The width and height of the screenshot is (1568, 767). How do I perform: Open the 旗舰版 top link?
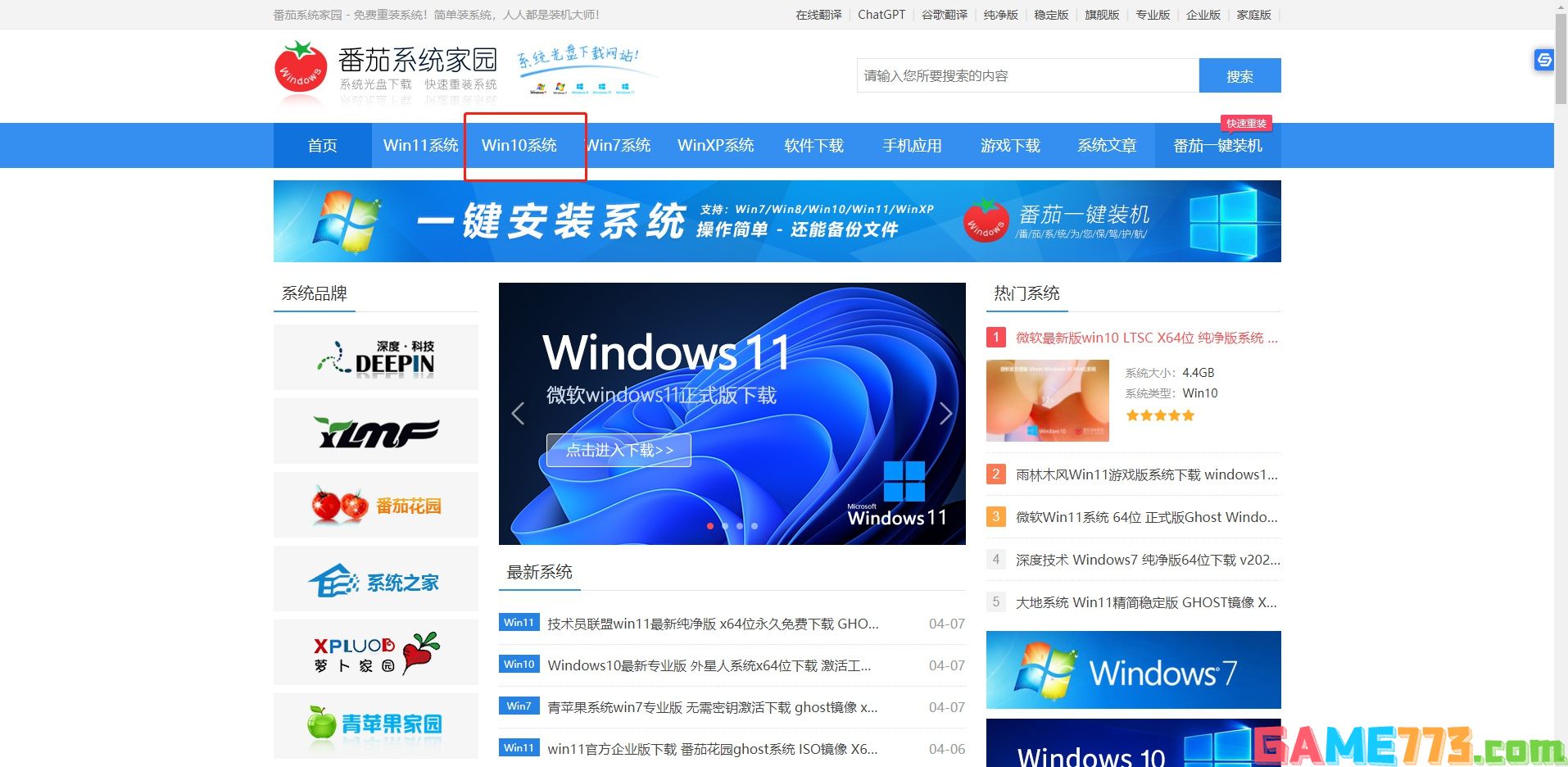pyautogui.click(x=1103, y=15)
